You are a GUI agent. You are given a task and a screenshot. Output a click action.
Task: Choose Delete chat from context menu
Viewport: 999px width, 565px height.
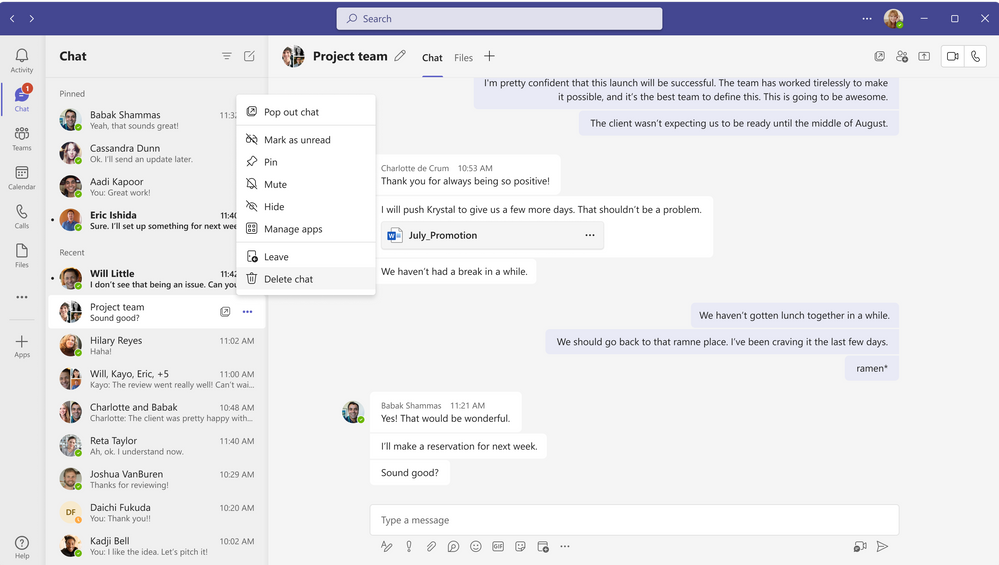(x=288, y=279)
